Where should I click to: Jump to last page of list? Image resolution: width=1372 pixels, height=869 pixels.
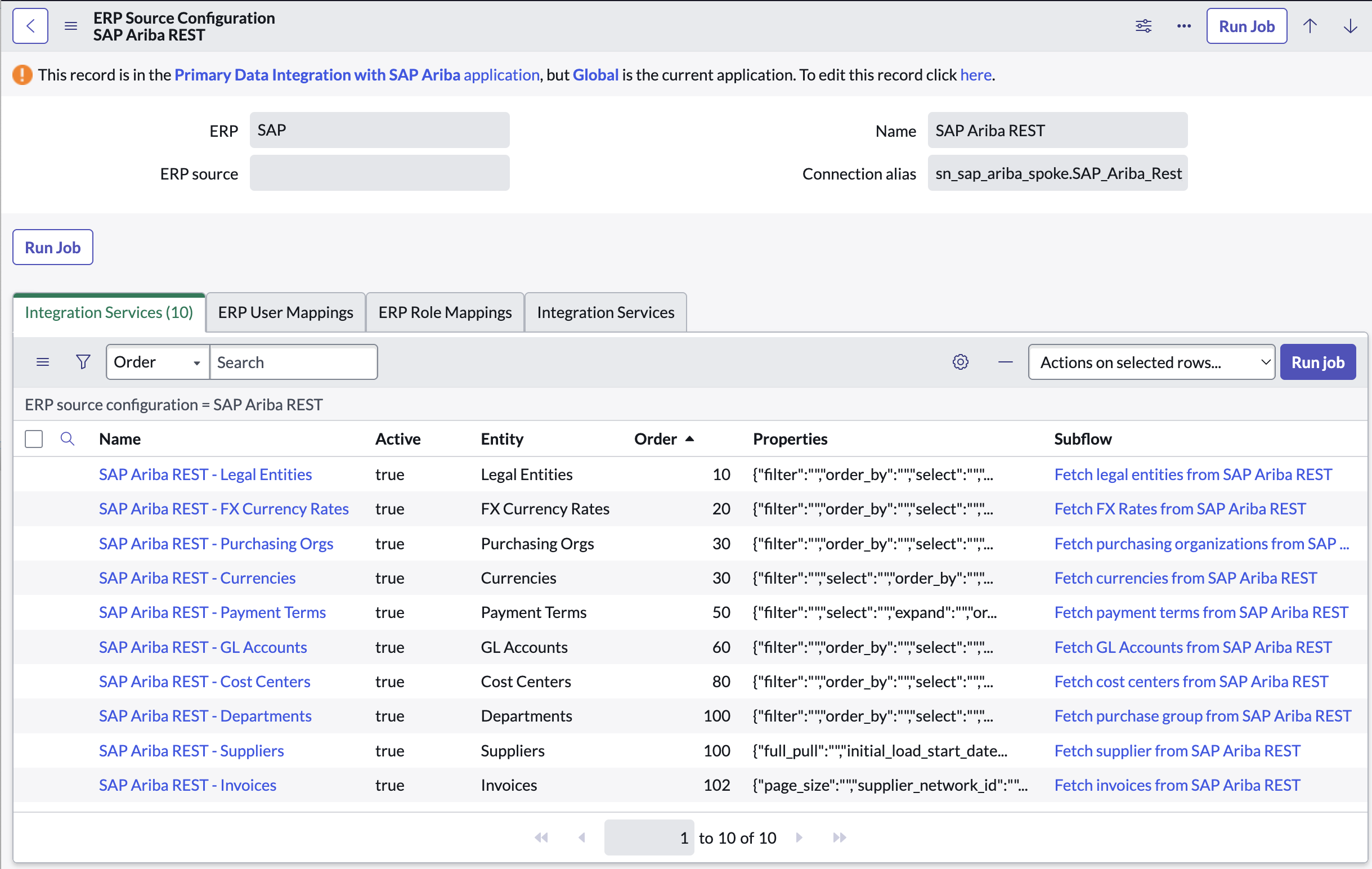[839, 837]
